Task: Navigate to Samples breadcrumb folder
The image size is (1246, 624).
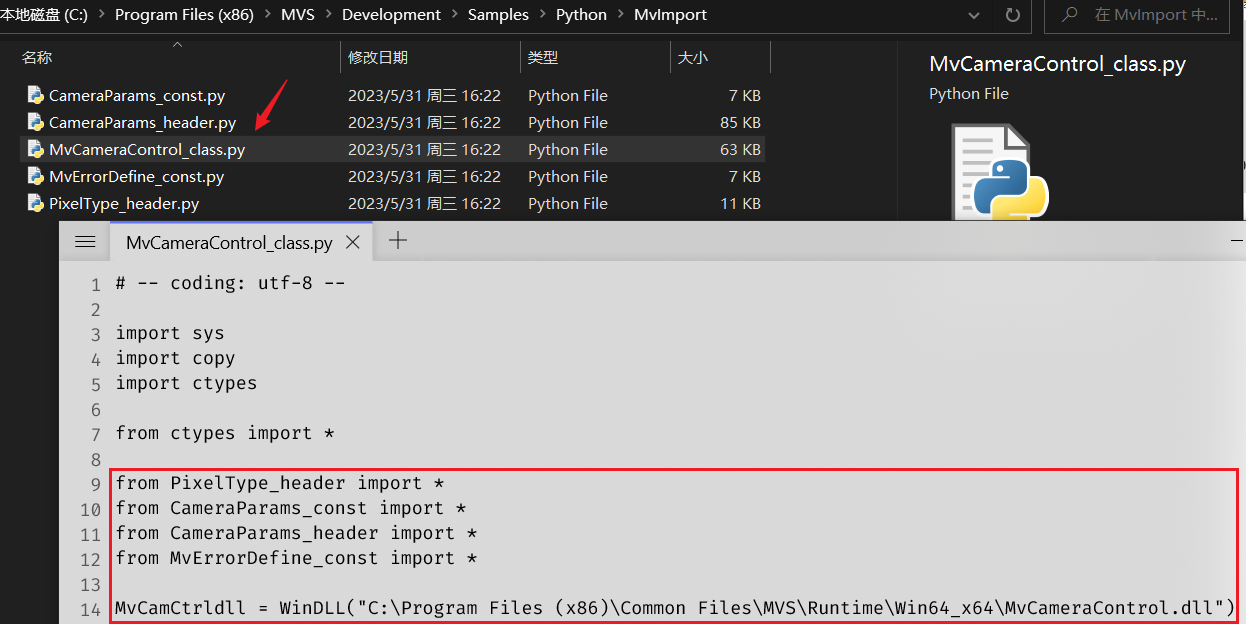Action: [498, 15]
